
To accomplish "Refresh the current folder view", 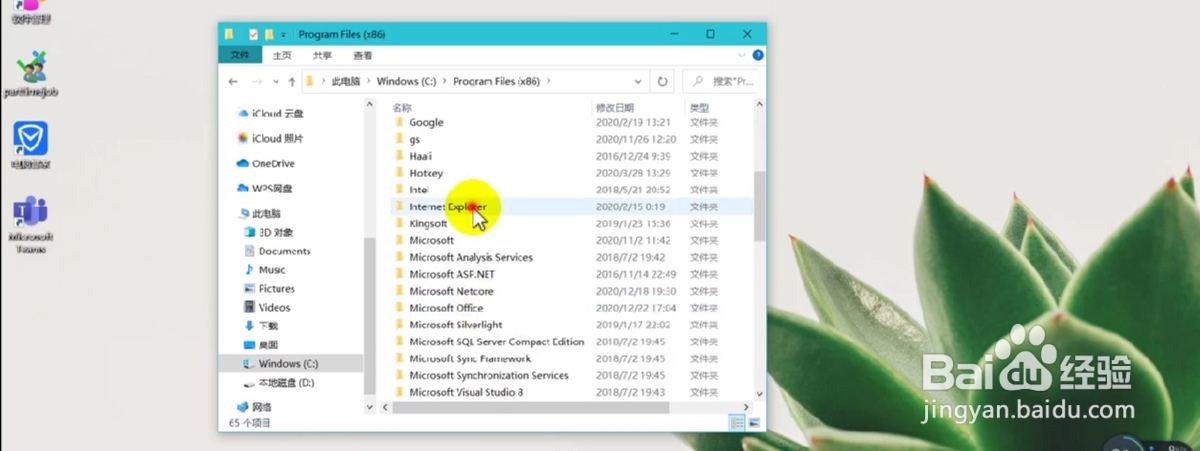I will (x=662, y=81).
